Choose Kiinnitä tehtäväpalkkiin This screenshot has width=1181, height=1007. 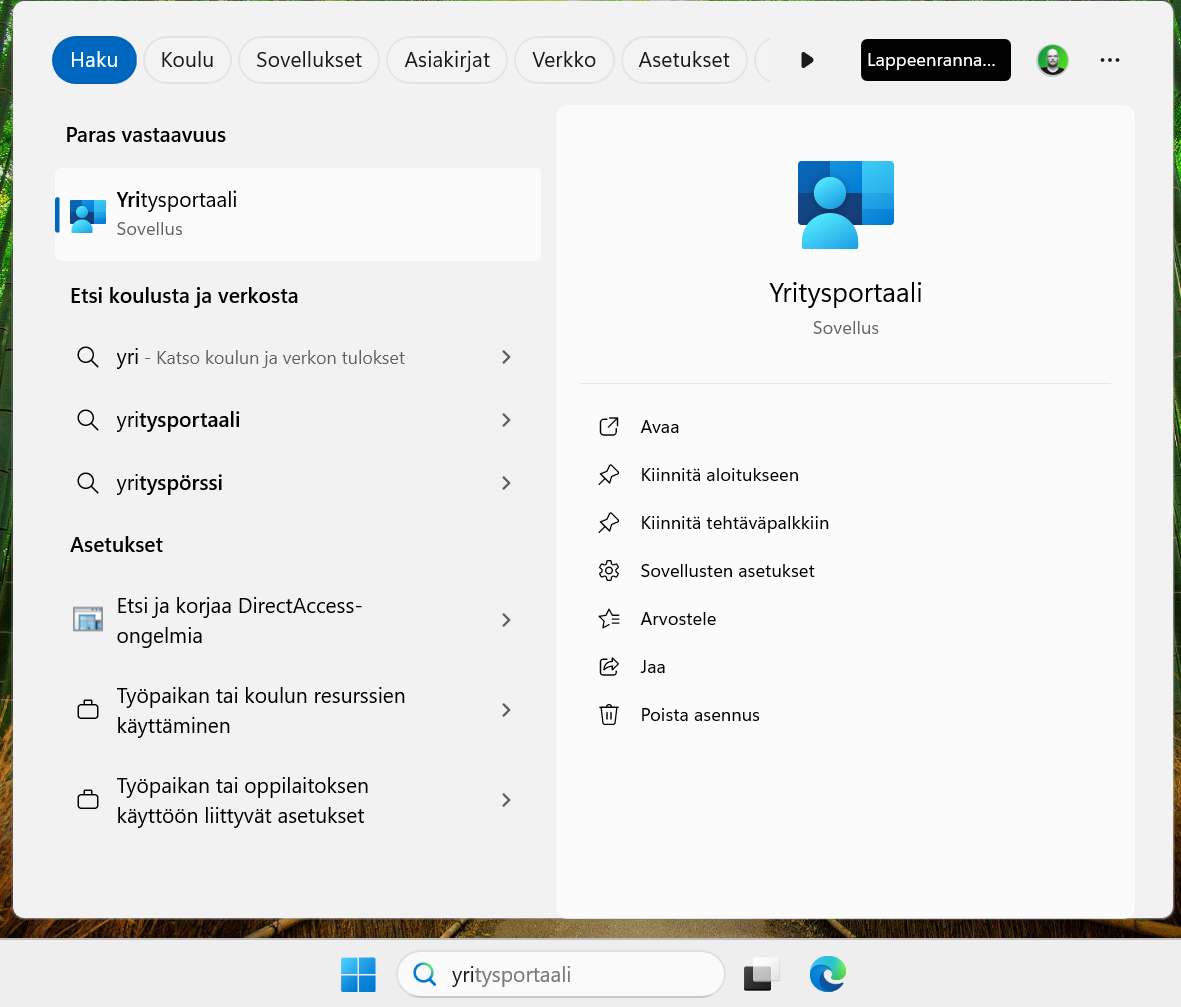(x=734, y=523)
